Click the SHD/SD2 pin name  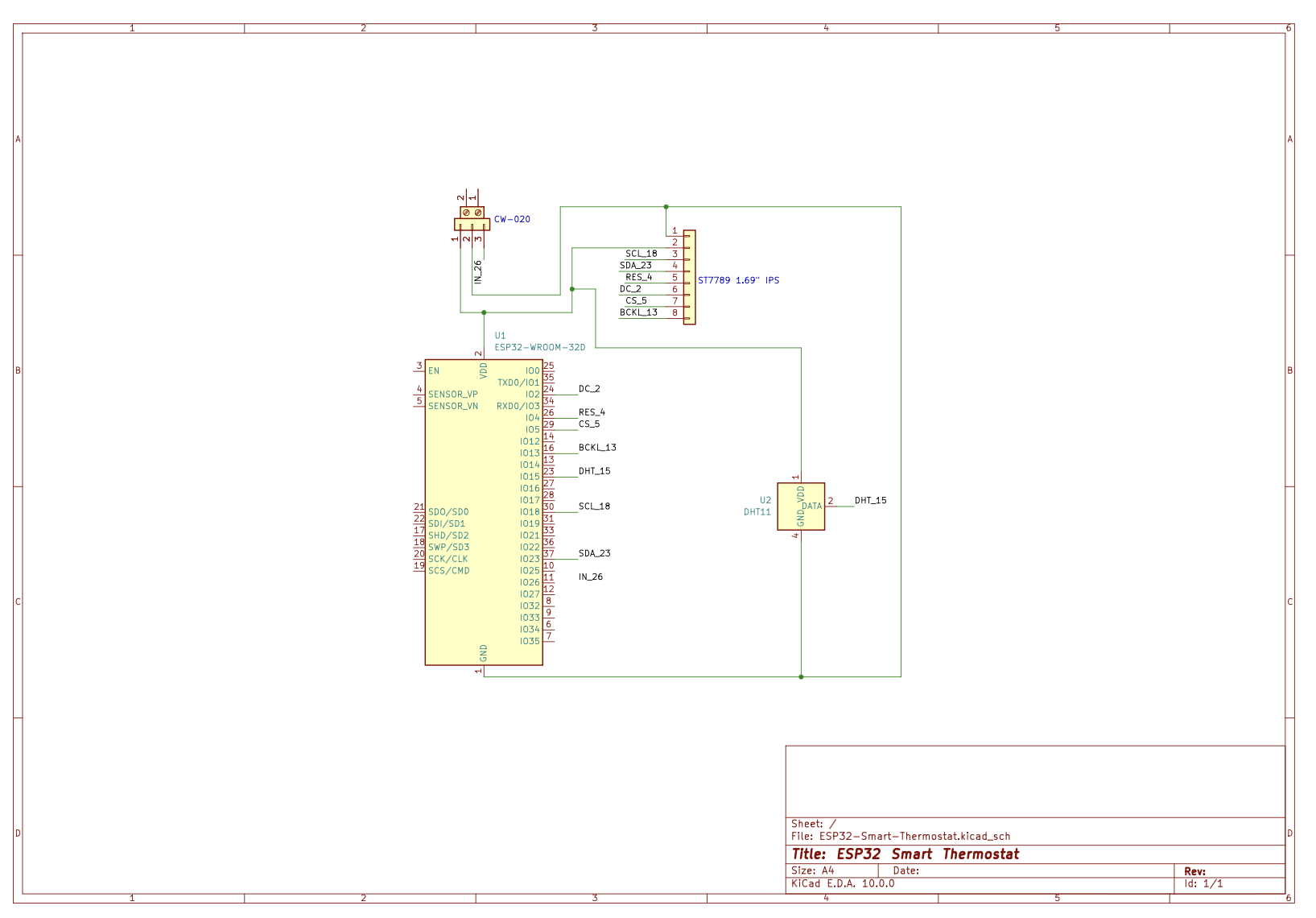(448, 535)
